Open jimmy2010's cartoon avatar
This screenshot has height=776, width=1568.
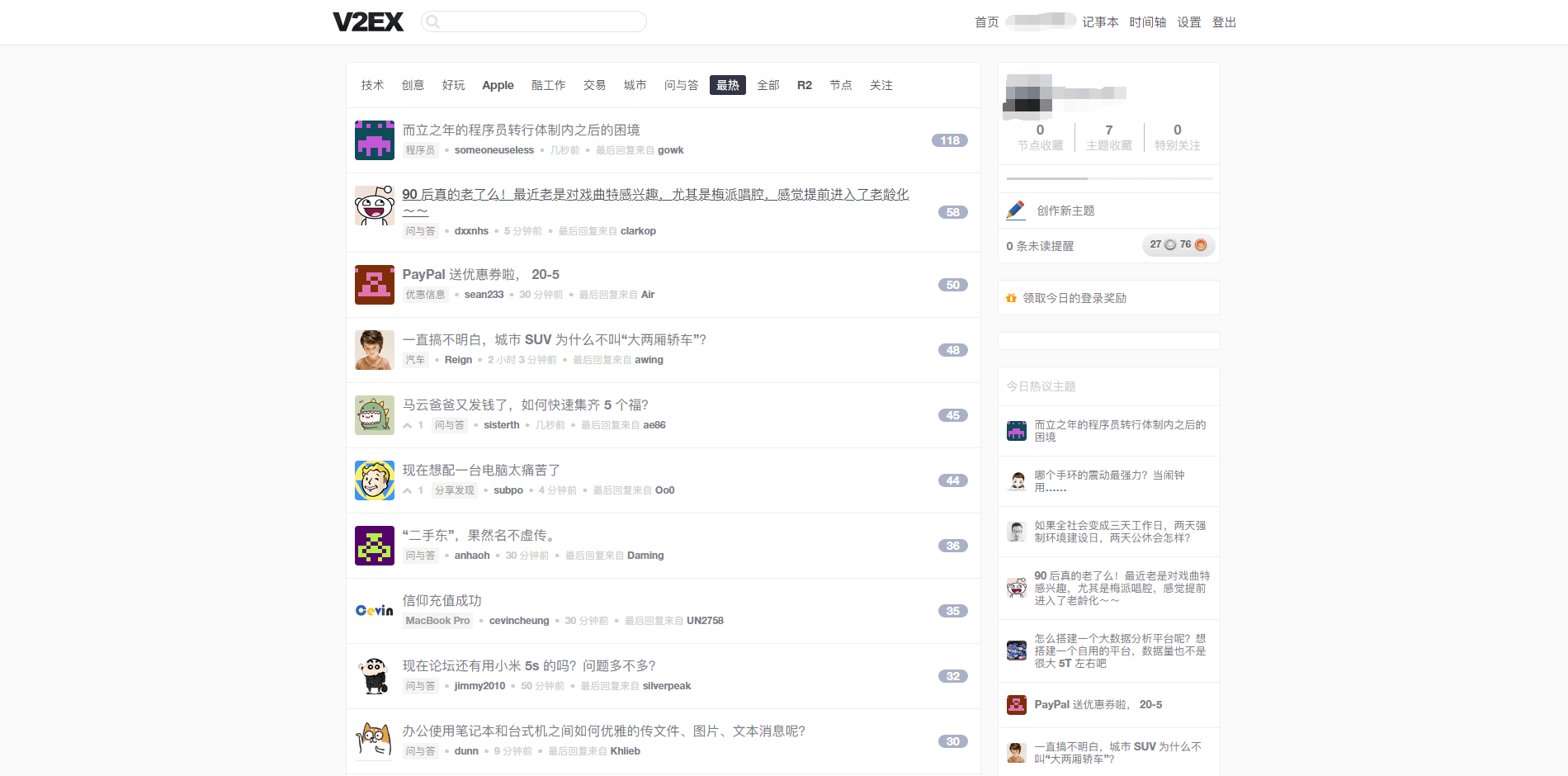pos(375,676)
